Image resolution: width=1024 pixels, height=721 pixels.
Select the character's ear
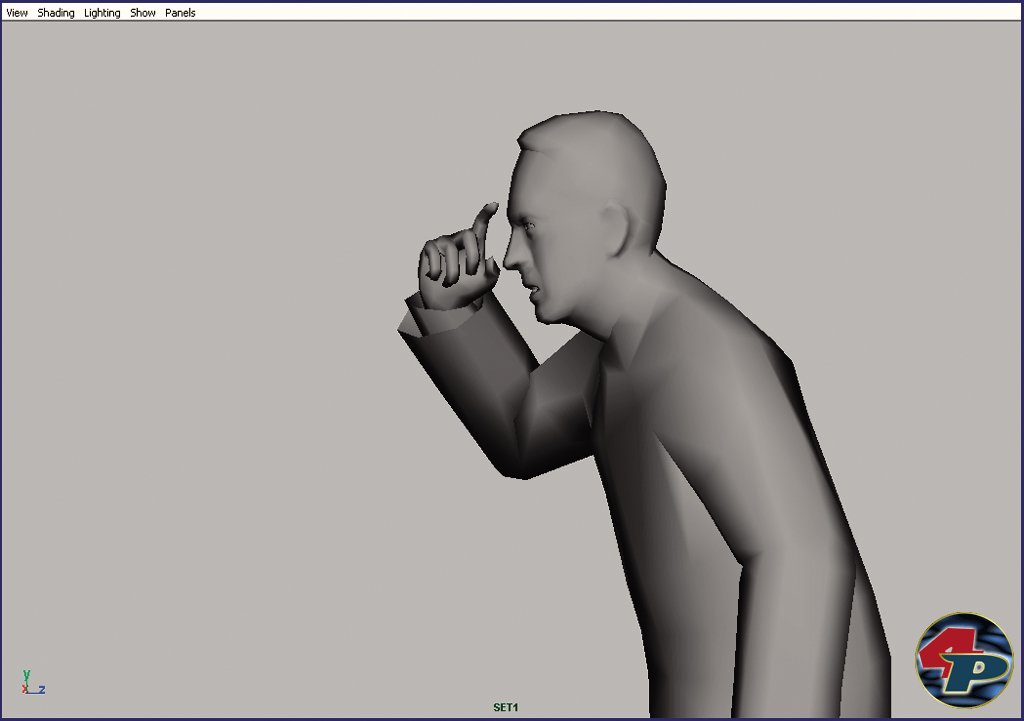[x=615, y=230]
